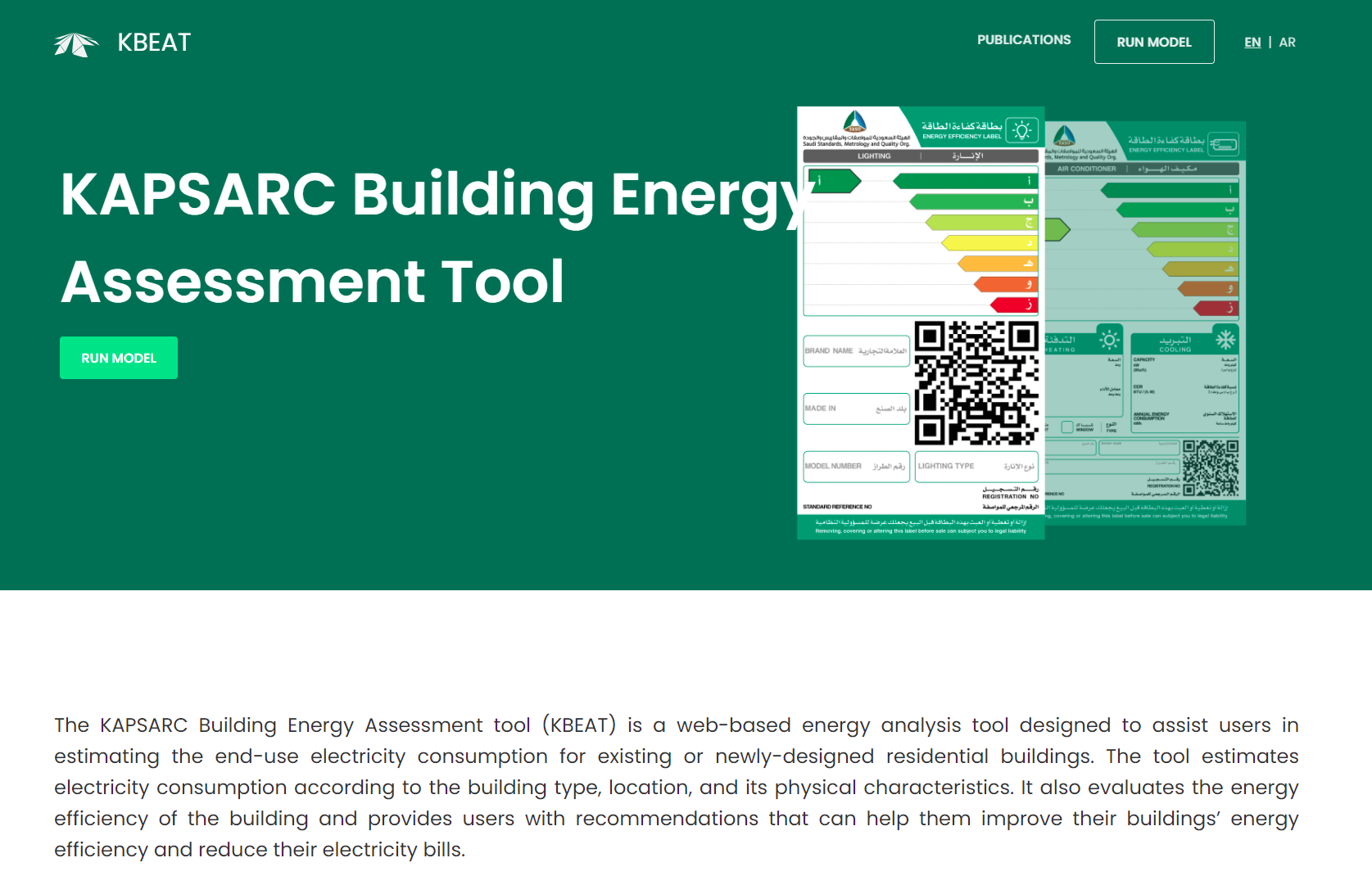Click the LIGHTING TYPE field on label

pyautogui.click(x=976, y=466)
